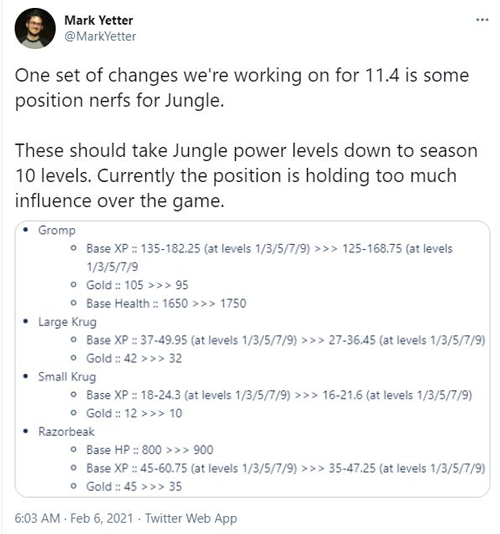Click the Gromp Gold 105 >>> 95 line

point(137,285)
